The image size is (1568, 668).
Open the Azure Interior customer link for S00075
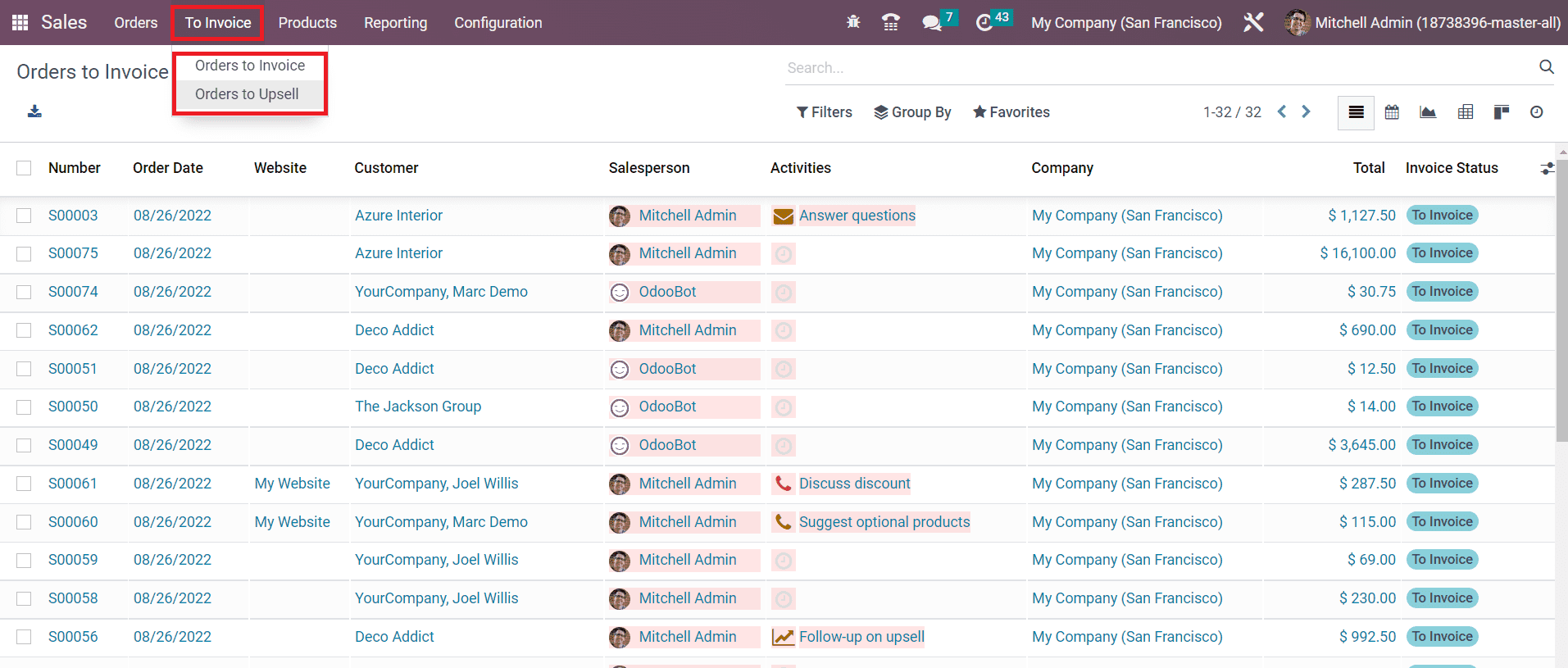(x=398, y=253)
